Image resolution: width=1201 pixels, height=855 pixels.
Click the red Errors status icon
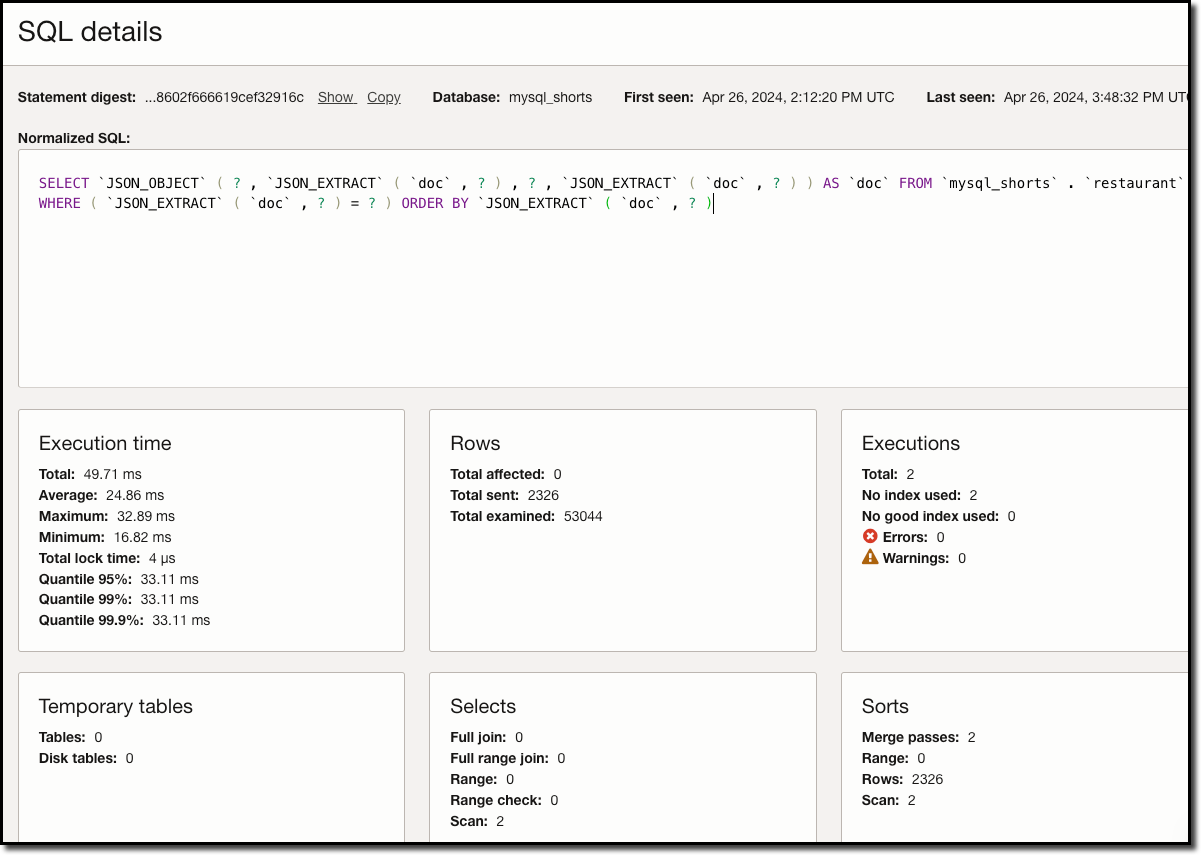(x=872, y=537)
